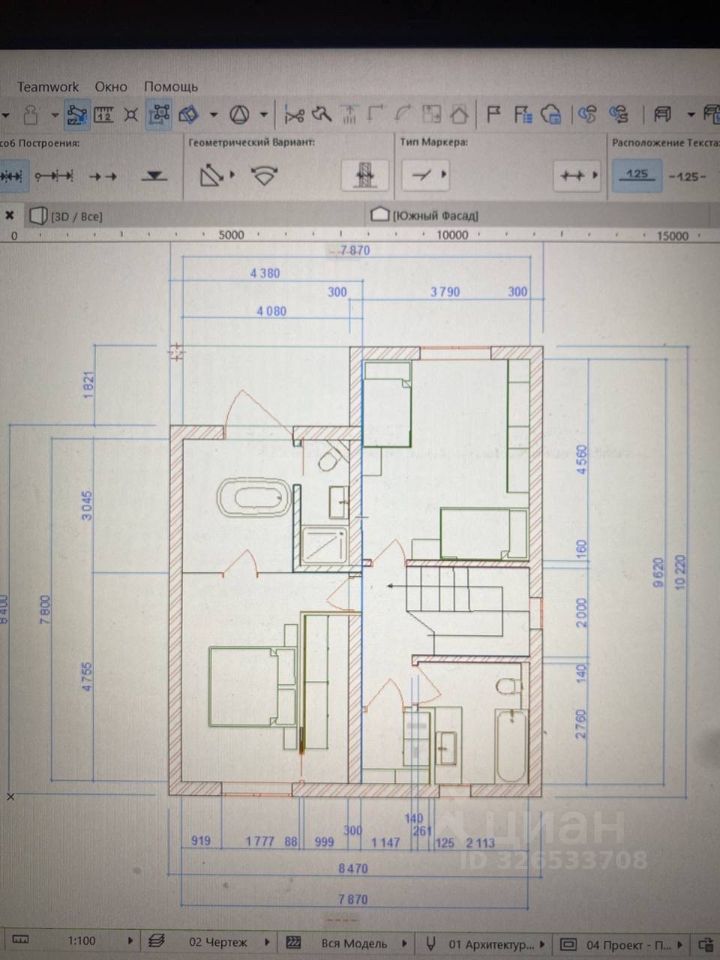Click the single flag icon
Image resolution: width=720 pixels, height=960 pixels.
493,114
